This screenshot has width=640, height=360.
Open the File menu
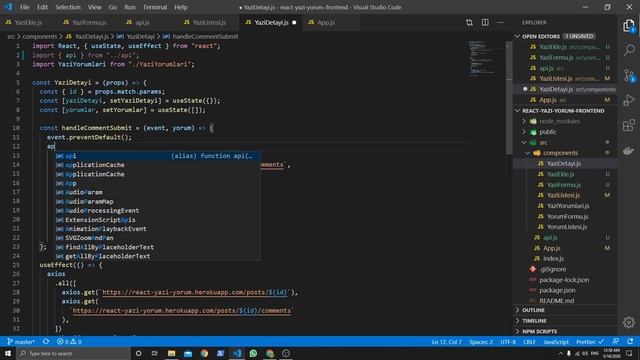[24, 7]
